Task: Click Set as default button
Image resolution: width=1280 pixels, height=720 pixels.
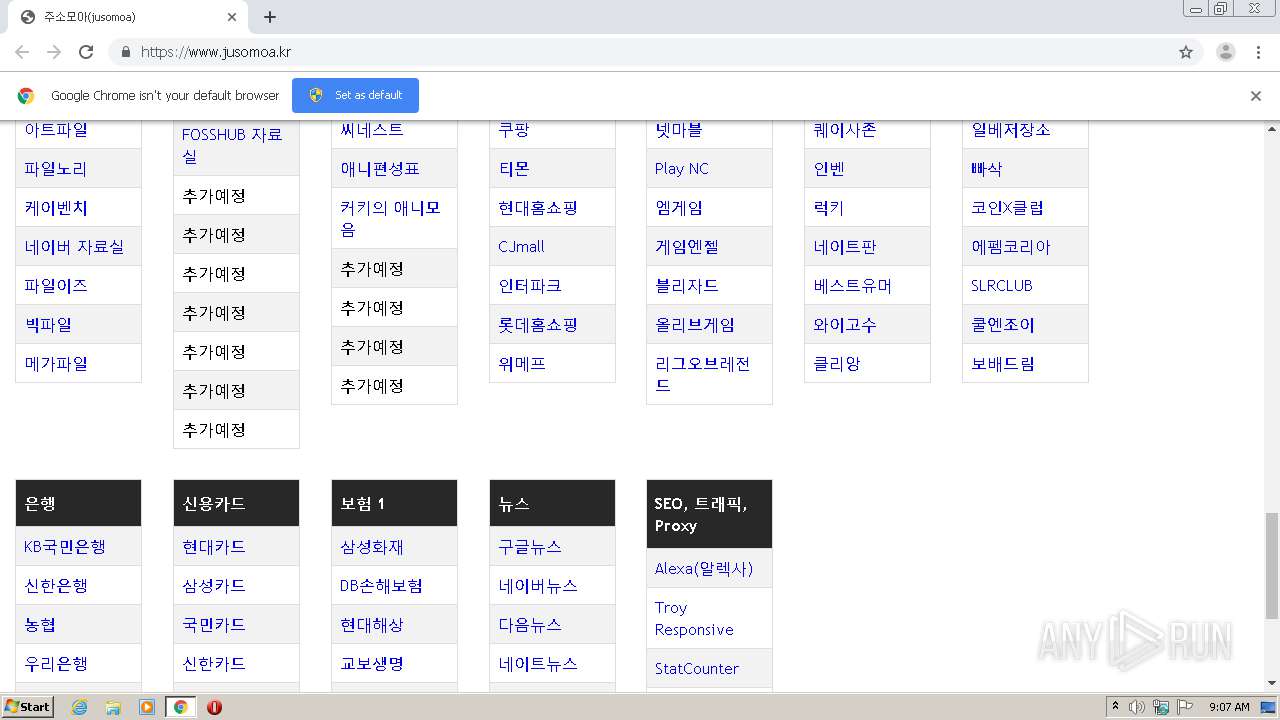Action: pos(355,95)
